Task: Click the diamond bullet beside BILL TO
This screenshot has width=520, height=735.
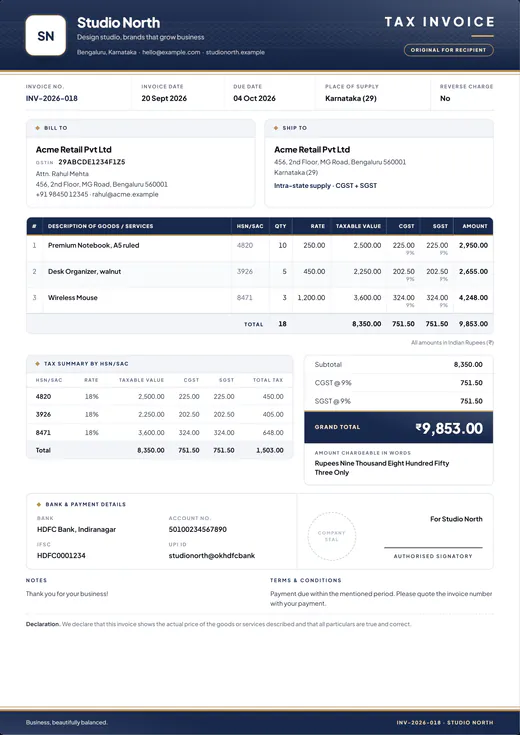Action: tap(38, 128)
